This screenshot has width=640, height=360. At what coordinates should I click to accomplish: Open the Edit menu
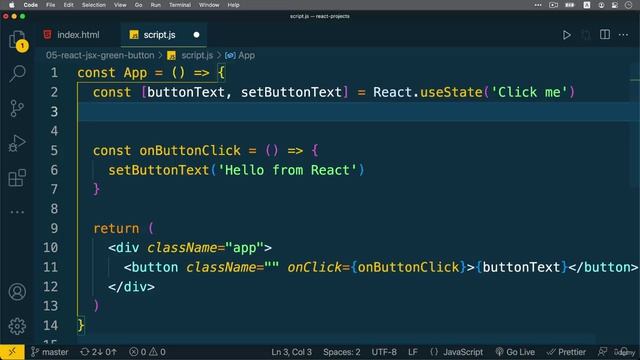(69, 5)
